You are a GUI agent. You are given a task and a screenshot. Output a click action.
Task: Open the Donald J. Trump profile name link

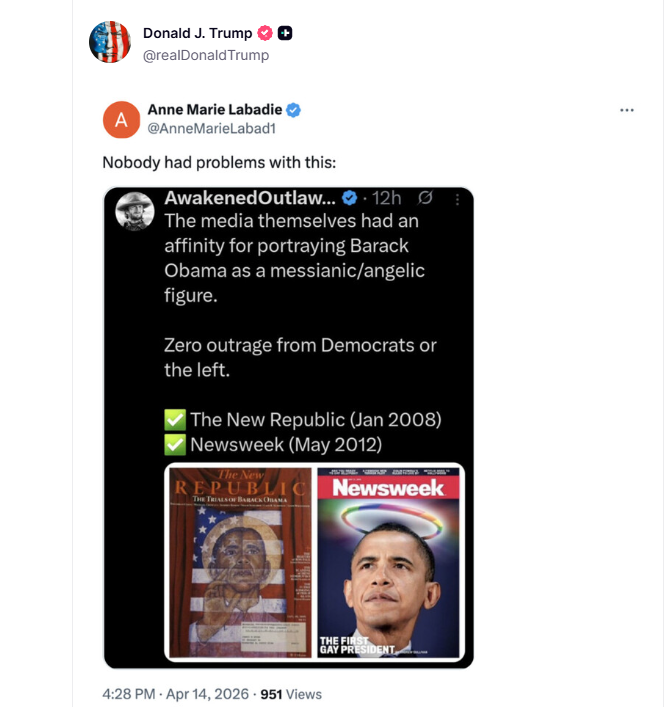point(197,33)
